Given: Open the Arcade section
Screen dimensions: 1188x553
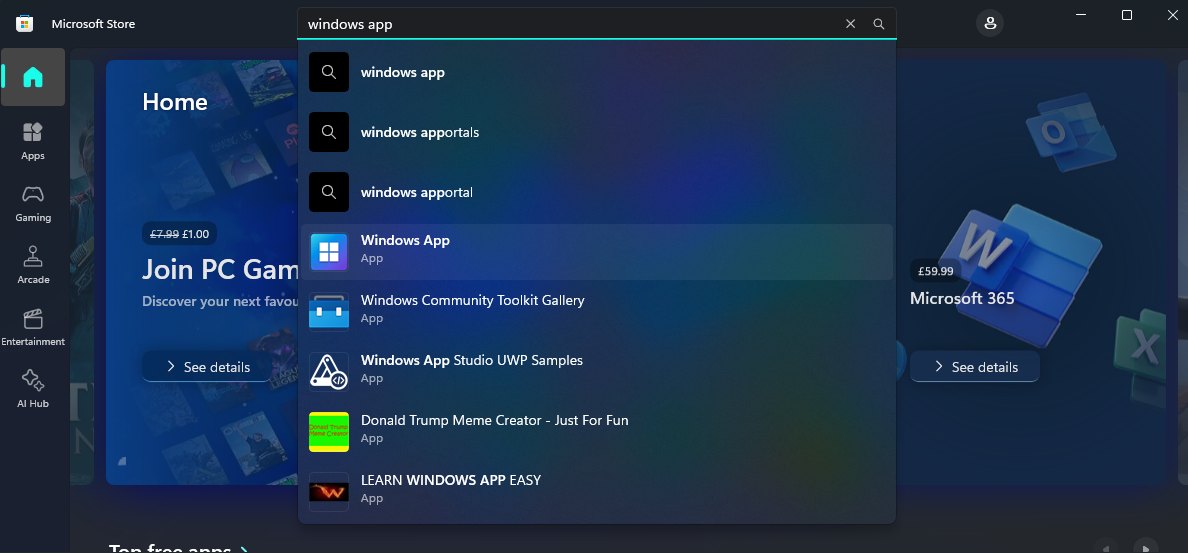Looking at the screenshot, I should point(33,265).
